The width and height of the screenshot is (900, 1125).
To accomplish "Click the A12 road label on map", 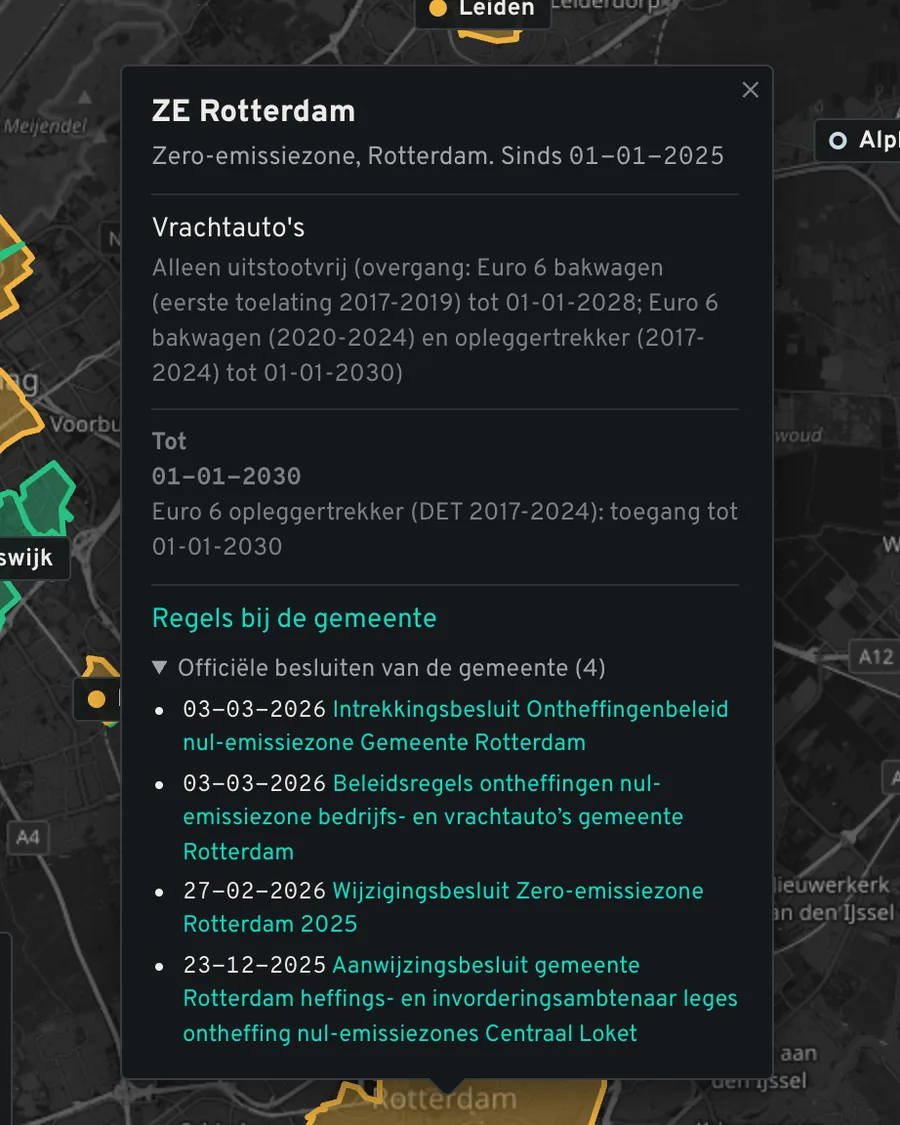I will click(x=876, y=656).
